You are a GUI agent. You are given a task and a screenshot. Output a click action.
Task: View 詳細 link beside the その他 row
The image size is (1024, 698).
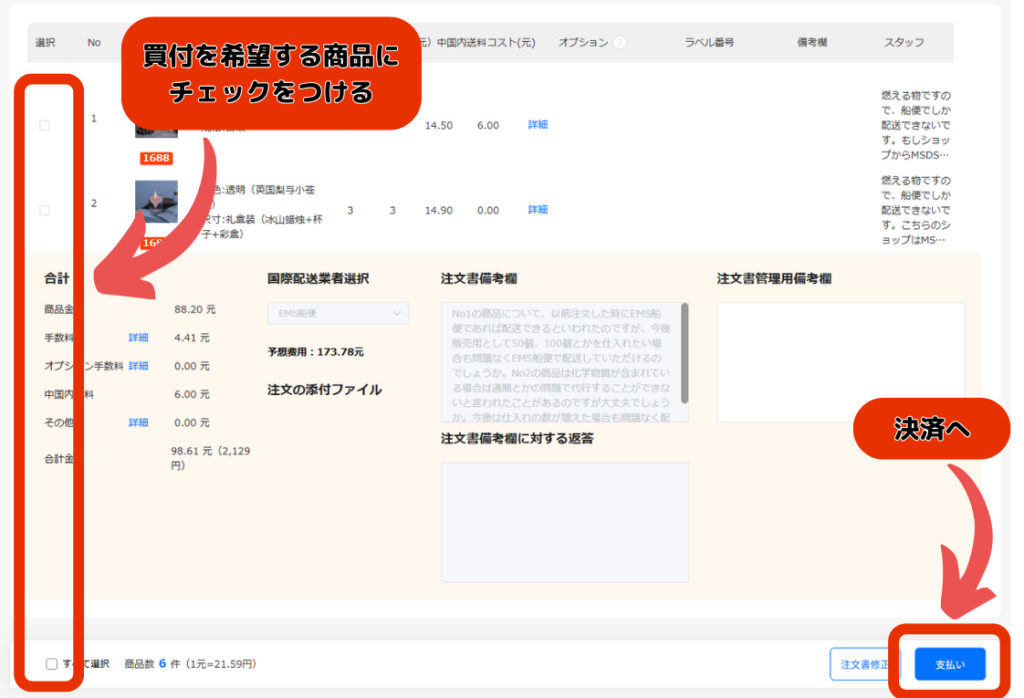[138, 423]
